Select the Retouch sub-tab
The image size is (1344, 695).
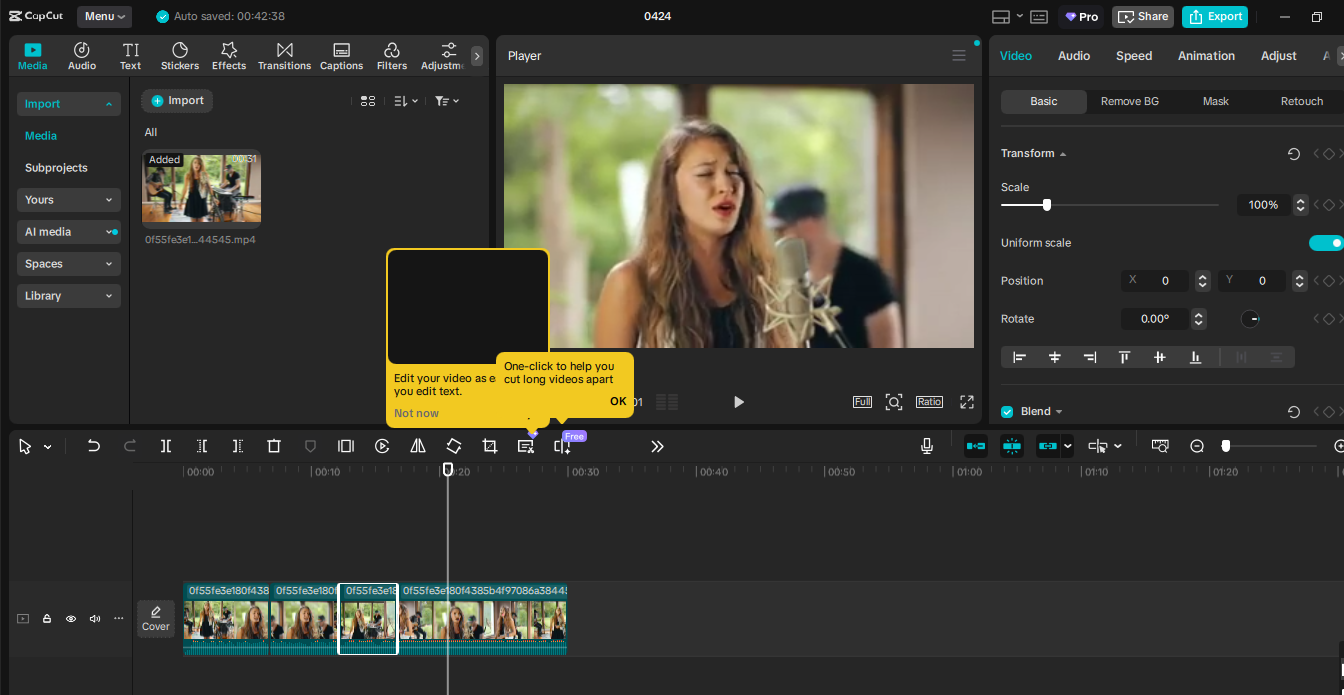click(x=1302, y=101)
